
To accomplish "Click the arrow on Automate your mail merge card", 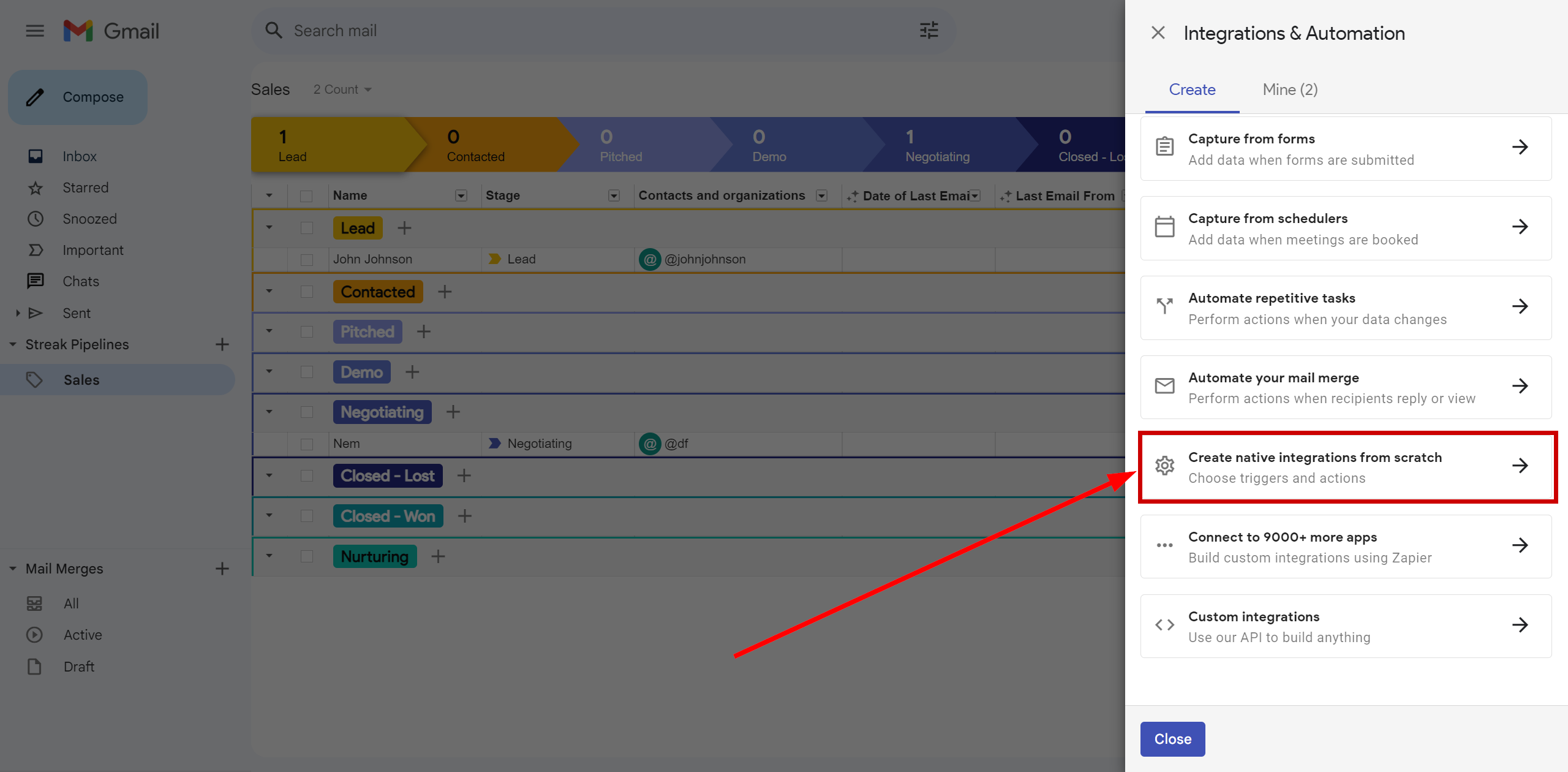I will (1520, 385).
